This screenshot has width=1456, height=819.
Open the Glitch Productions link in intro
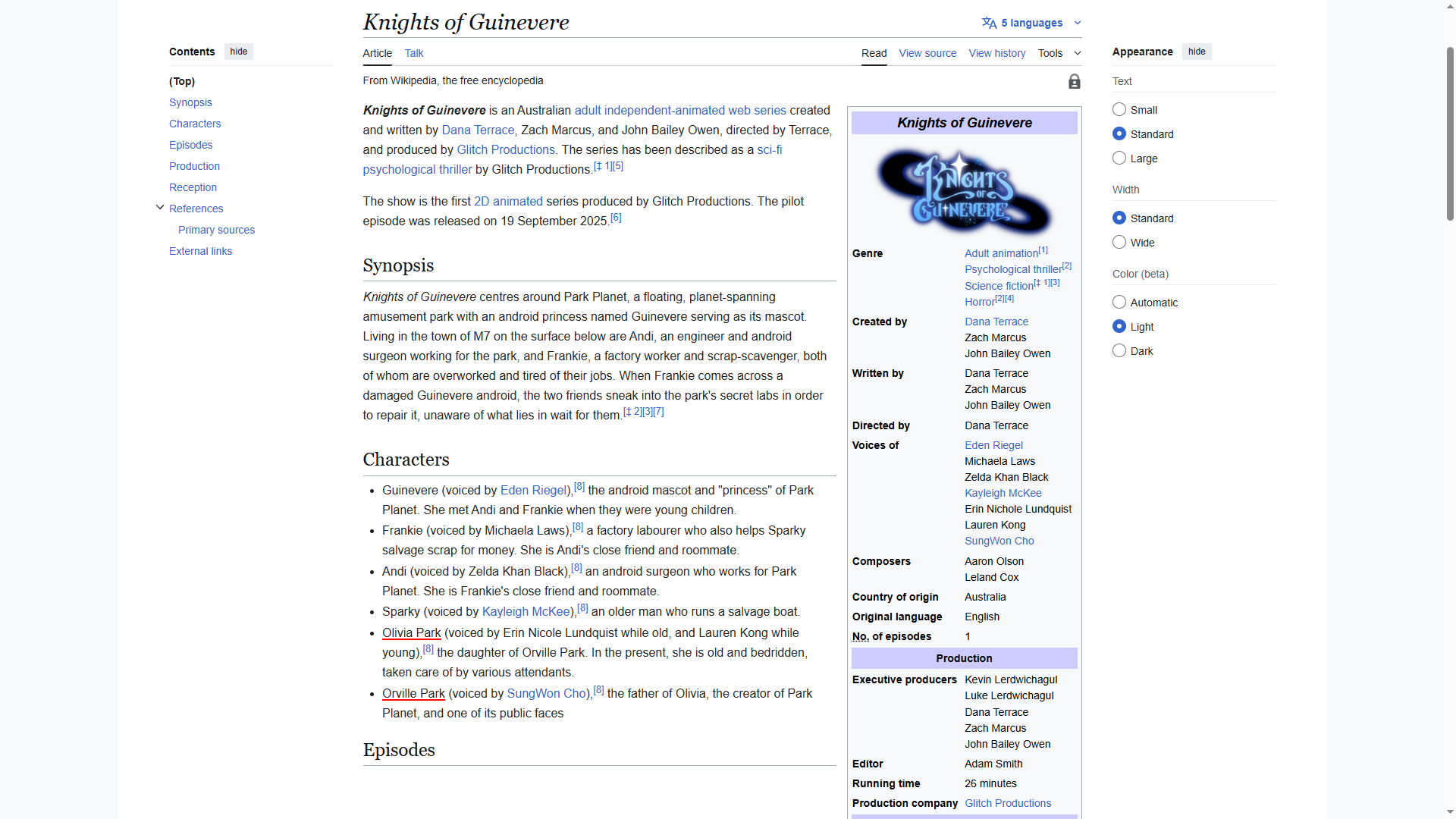506,150
